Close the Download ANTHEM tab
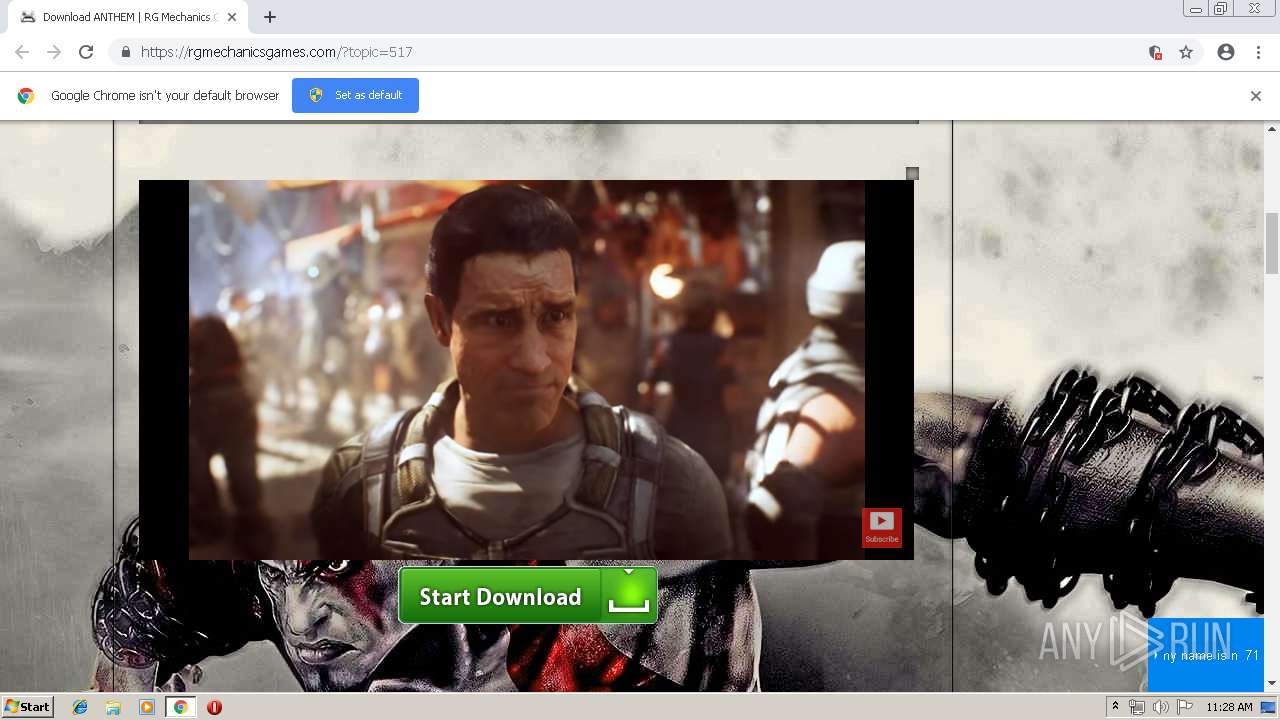Viewport: 1280px width, 720px height. click(232, 17)
